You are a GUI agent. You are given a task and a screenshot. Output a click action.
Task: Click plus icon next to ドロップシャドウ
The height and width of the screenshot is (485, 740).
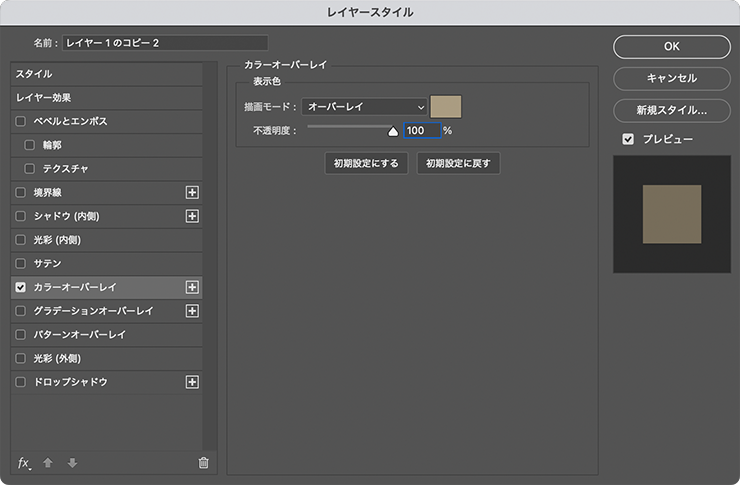coord(193,382)
